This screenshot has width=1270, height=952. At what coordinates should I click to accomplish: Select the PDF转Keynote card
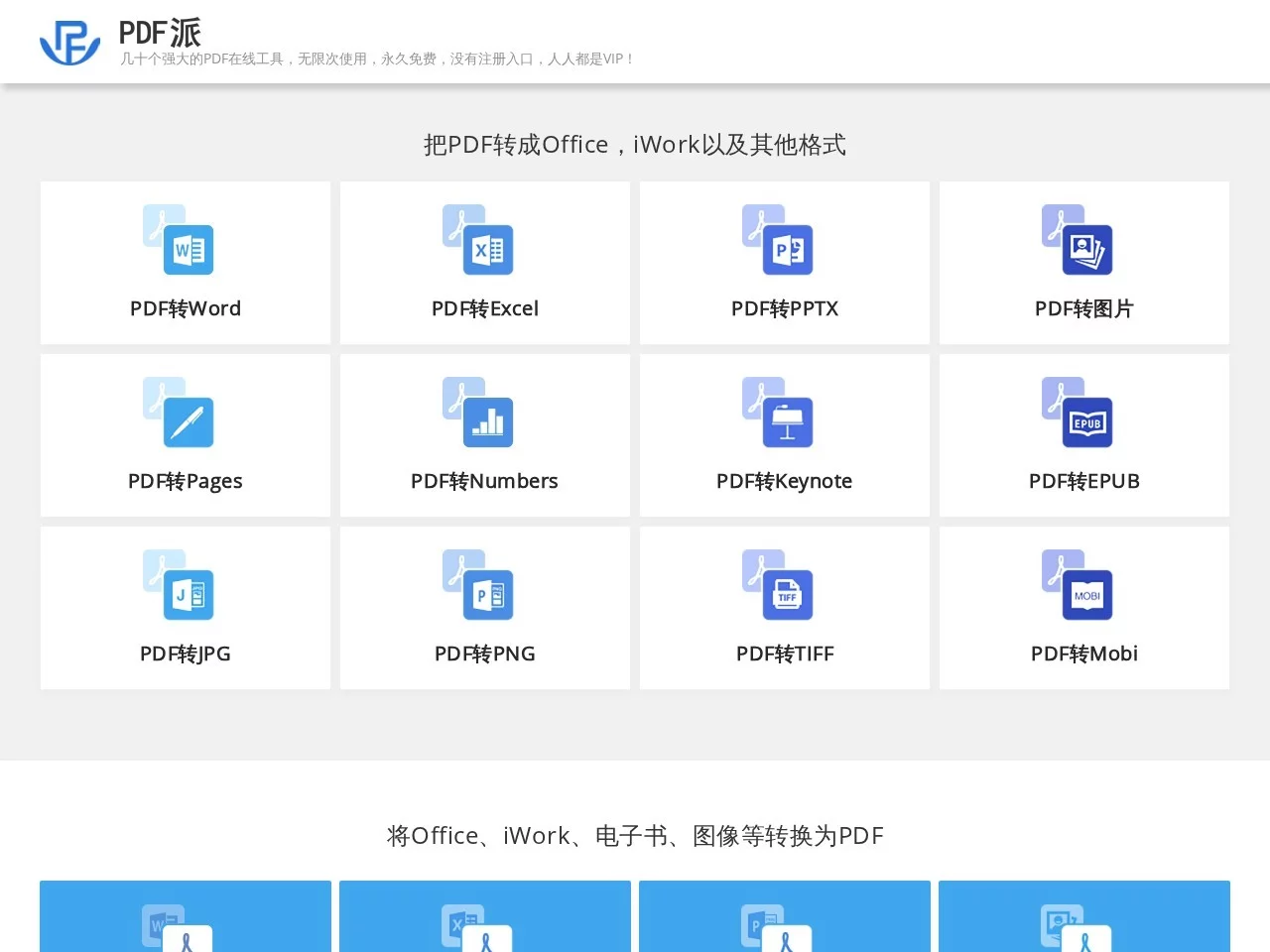click(785, 435)
